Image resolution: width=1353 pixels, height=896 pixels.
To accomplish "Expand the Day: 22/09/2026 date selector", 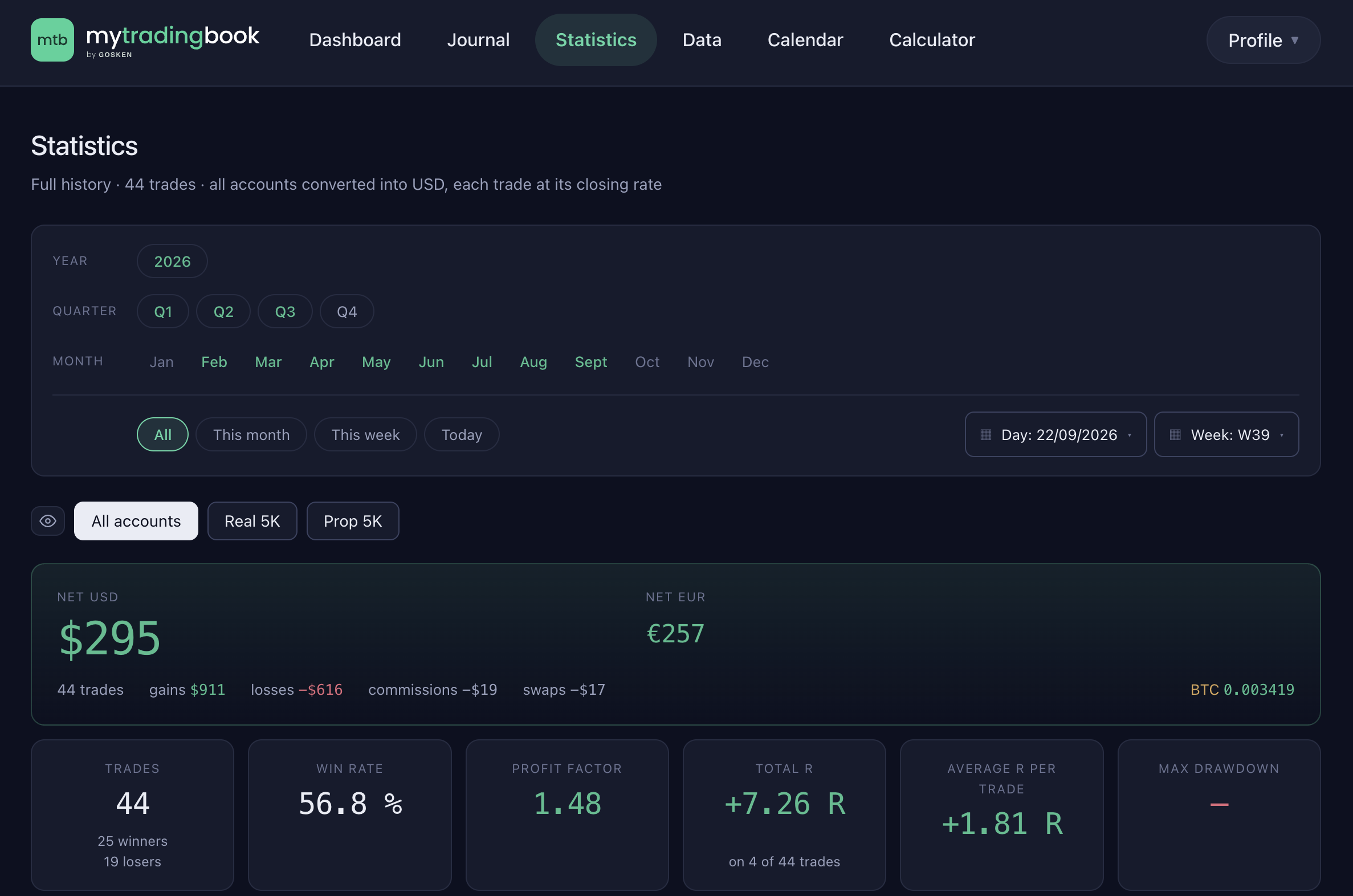I will coord(1056,435).
